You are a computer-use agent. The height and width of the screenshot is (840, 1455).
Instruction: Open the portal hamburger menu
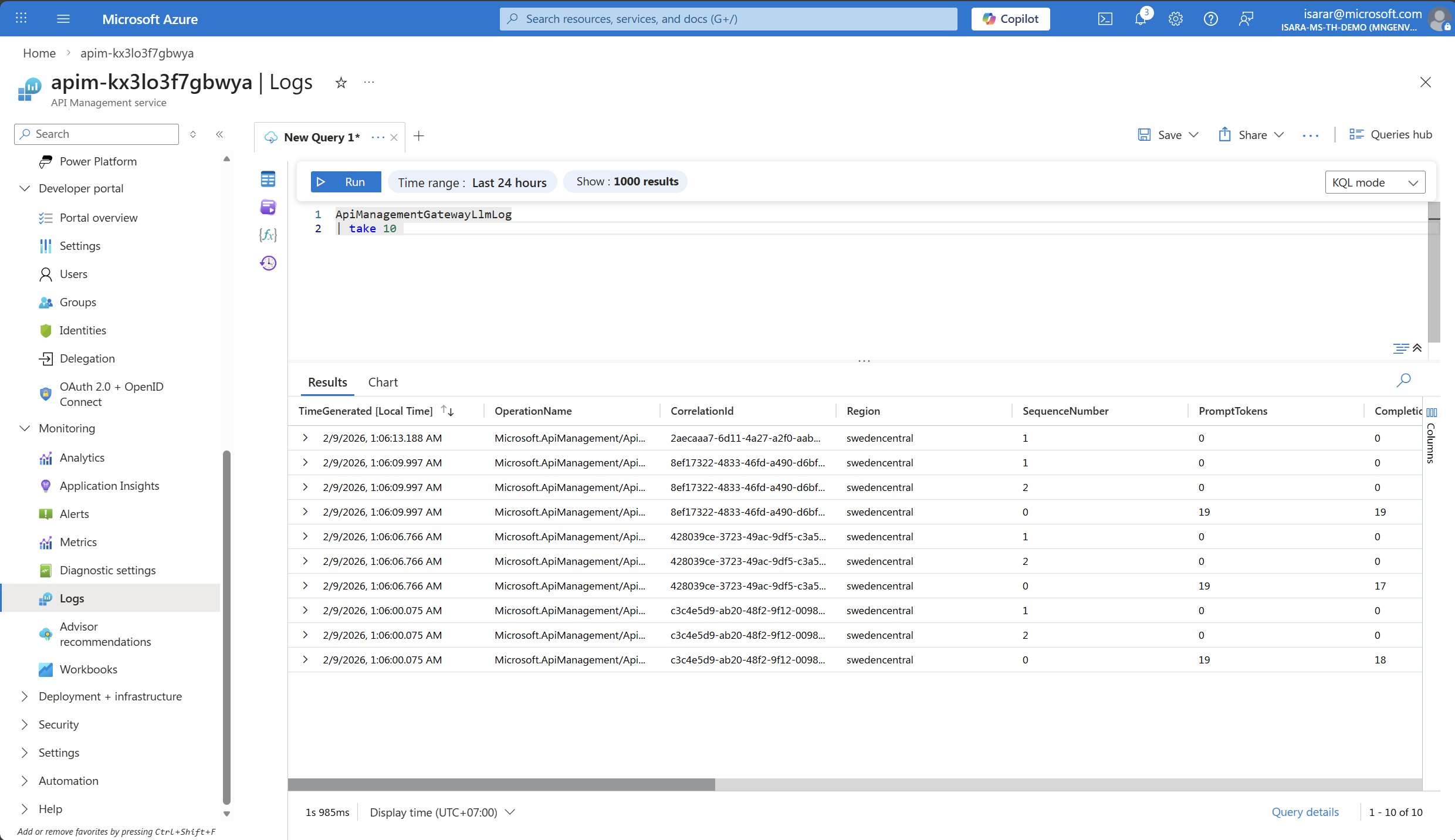[x=63, y=19]
